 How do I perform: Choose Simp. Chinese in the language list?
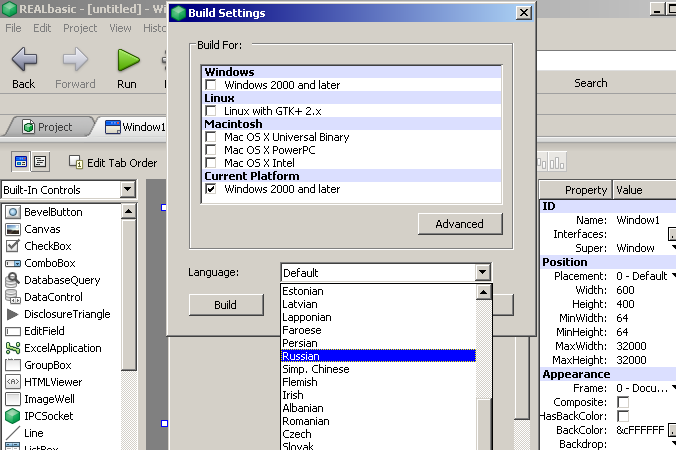point(378,369)
